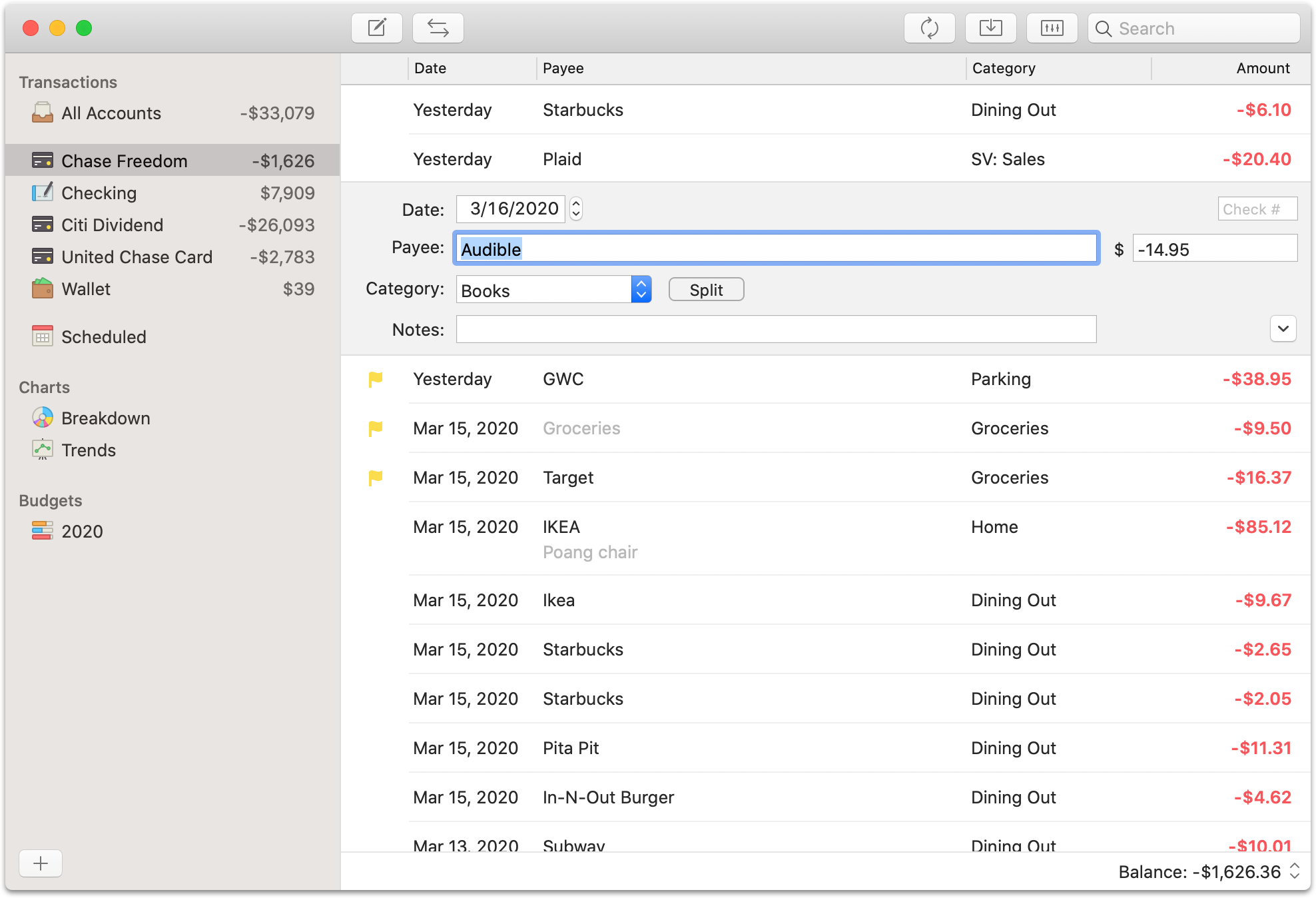Sort by the Amount column header
Image resolution: width=1316 pixels, height=898 pixels.
click(x=1231, y=68)
